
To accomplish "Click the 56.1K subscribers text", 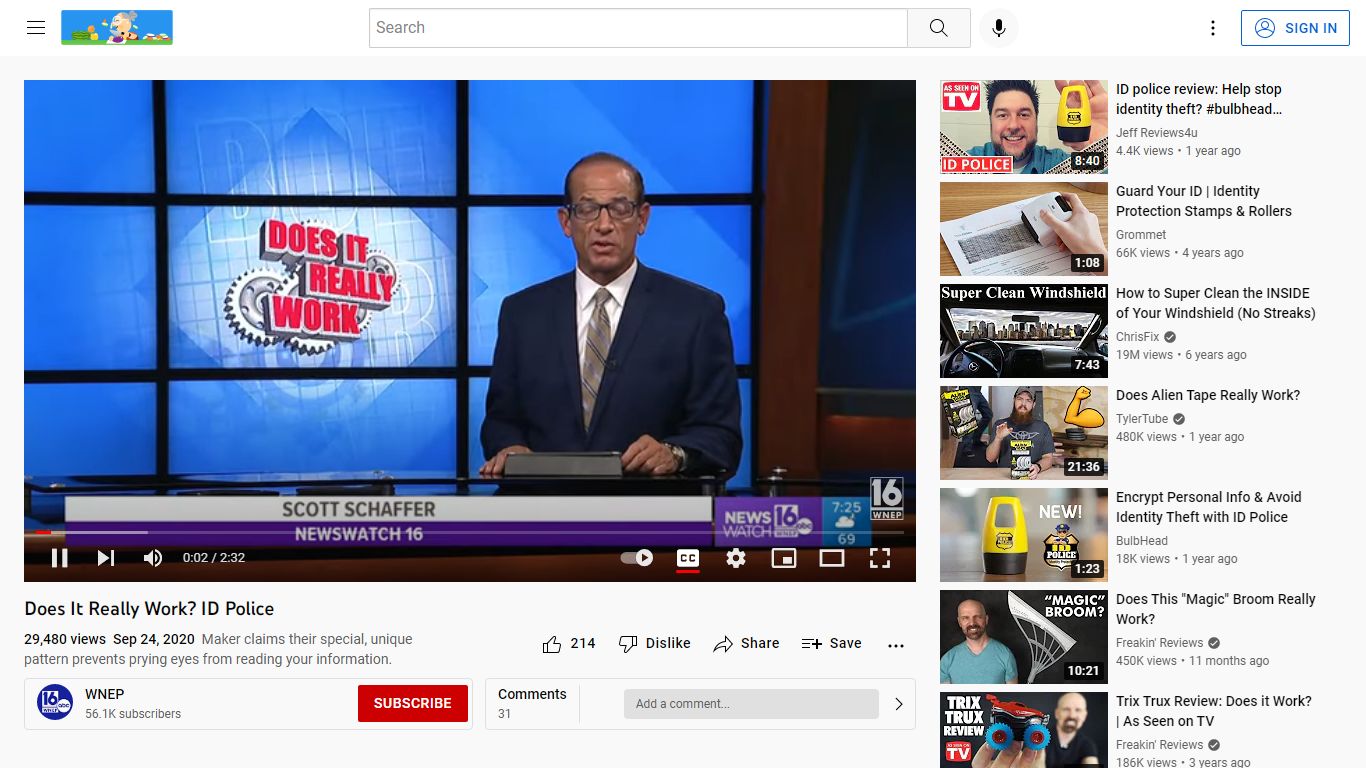I will tap(133, 714).
